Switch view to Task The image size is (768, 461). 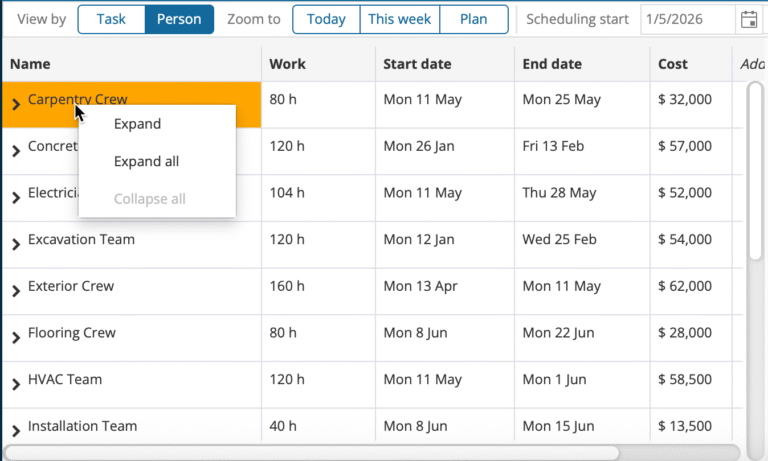click(x=111, y=19)
